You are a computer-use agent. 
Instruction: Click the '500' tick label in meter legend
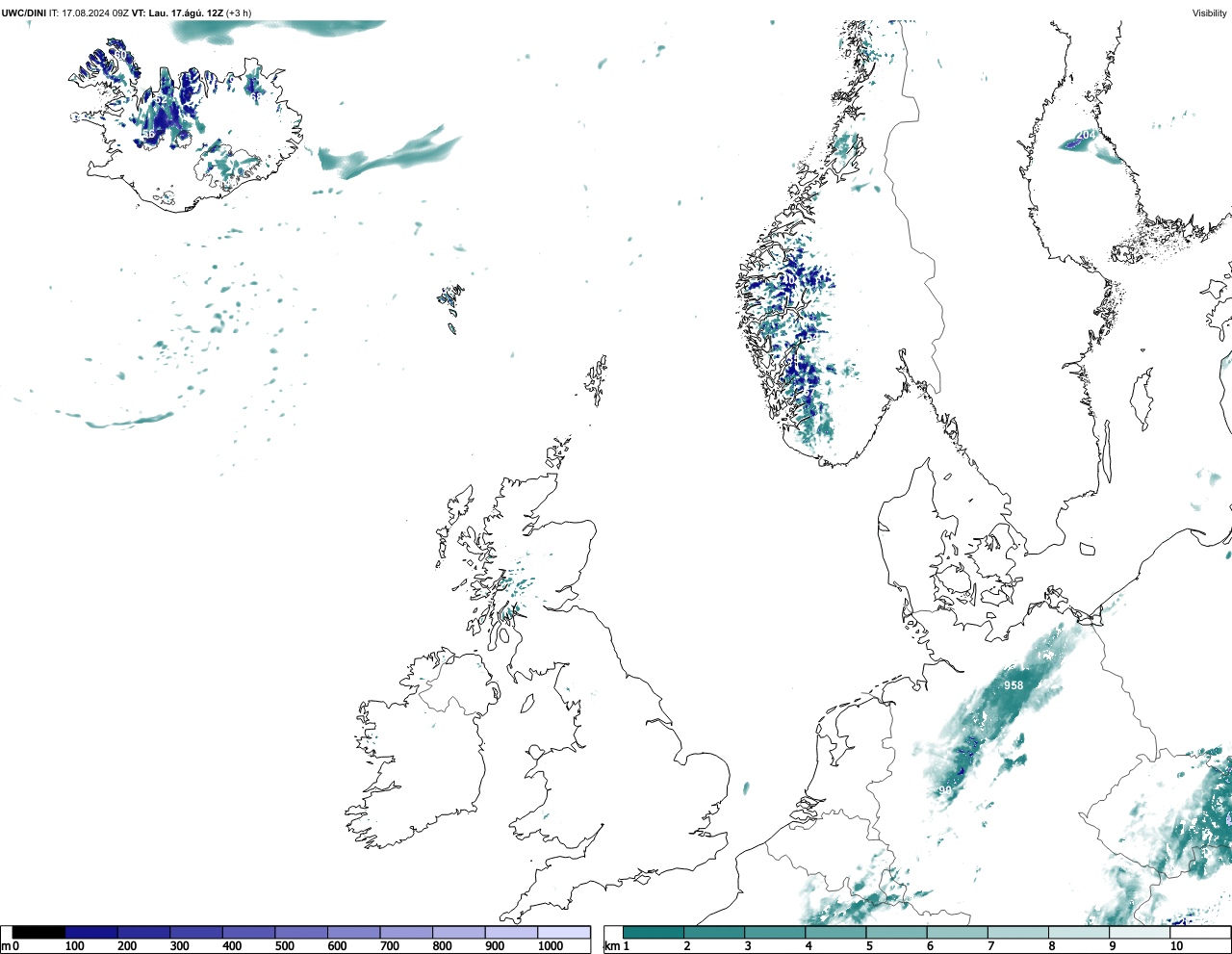[284, 946]
